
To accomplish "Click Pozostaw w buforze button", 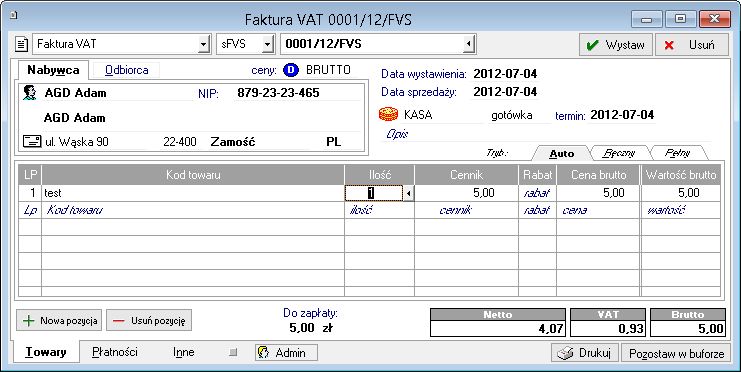I will 676,353.
